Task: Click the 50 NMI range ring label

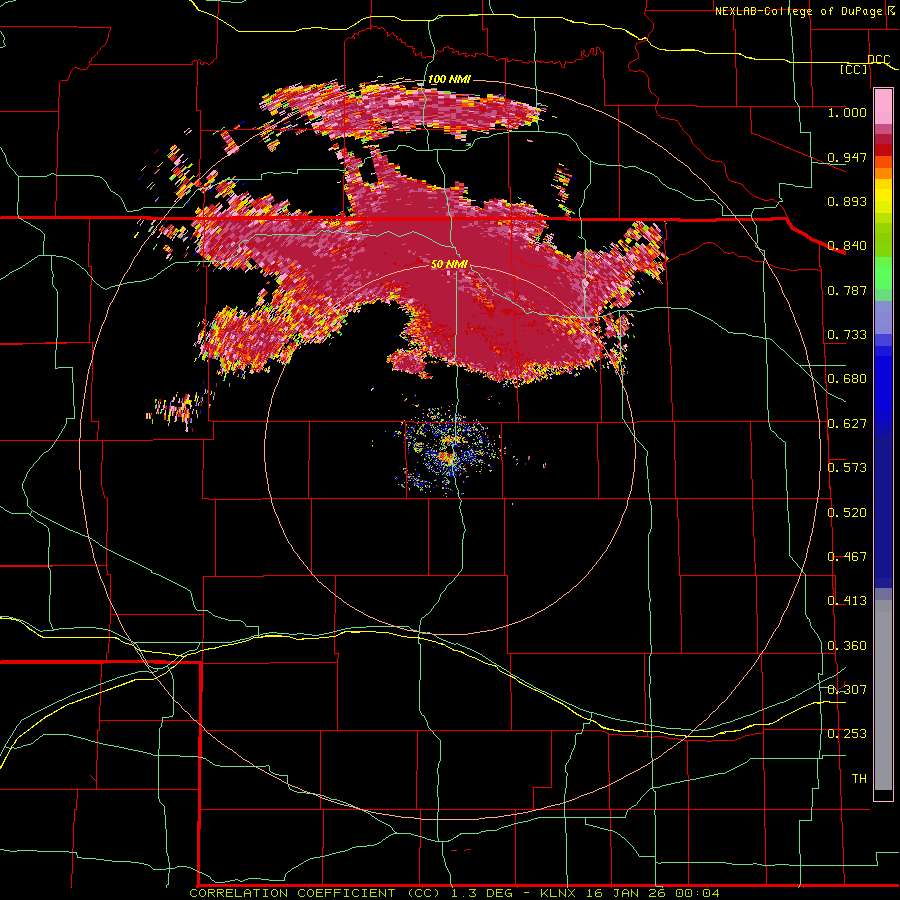Action: point(449,265)
